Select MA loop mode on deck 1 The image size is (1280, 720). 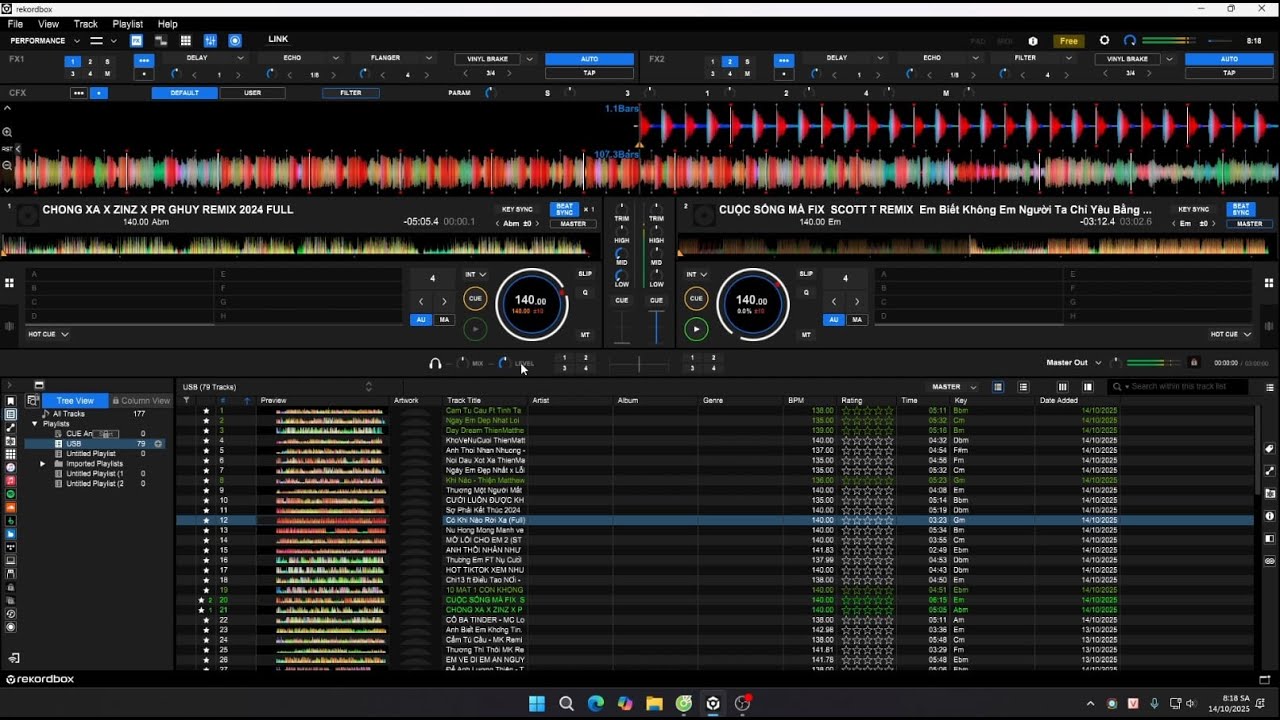tap(444, 320)
